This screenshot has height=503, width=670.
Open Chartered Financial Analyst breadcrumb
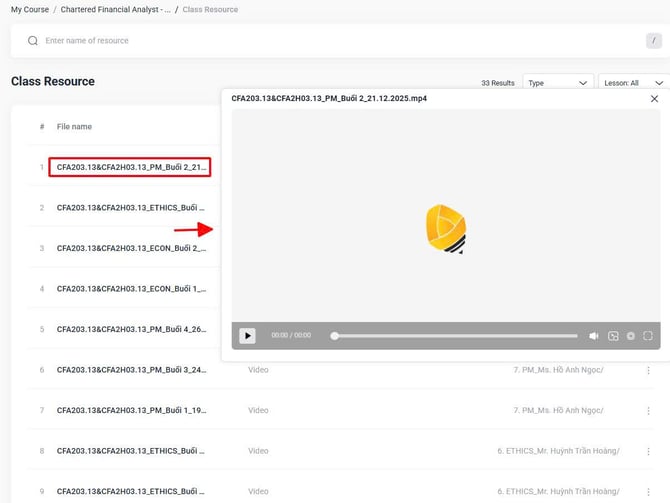115,10
